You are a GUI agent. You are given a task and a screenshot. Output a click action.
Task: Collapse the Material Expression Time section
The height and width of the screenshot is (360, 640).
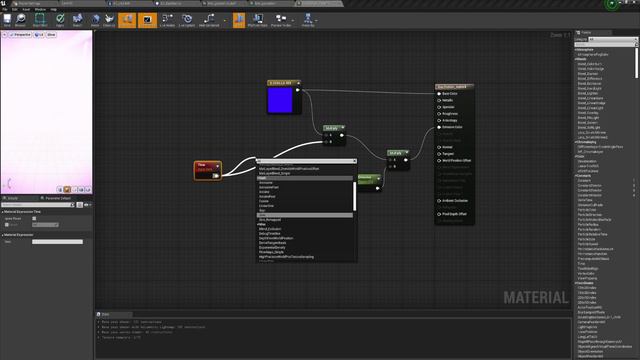(2, 212)
